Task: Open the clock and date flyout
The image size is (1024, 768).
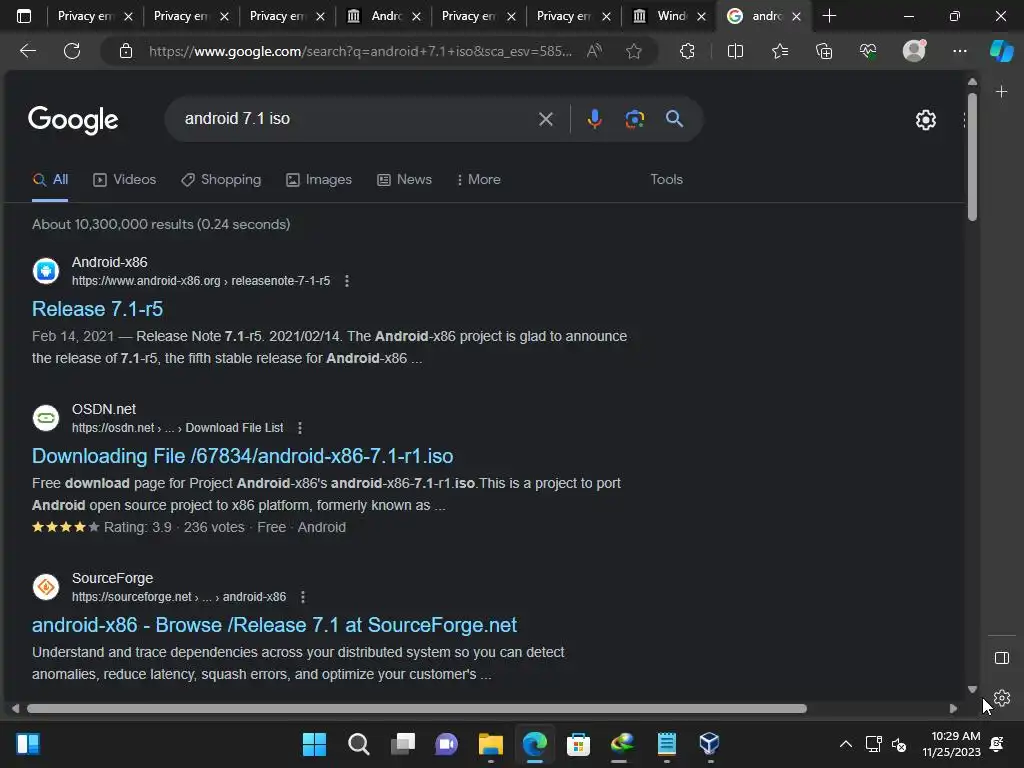Action: (x=952, y=744)
